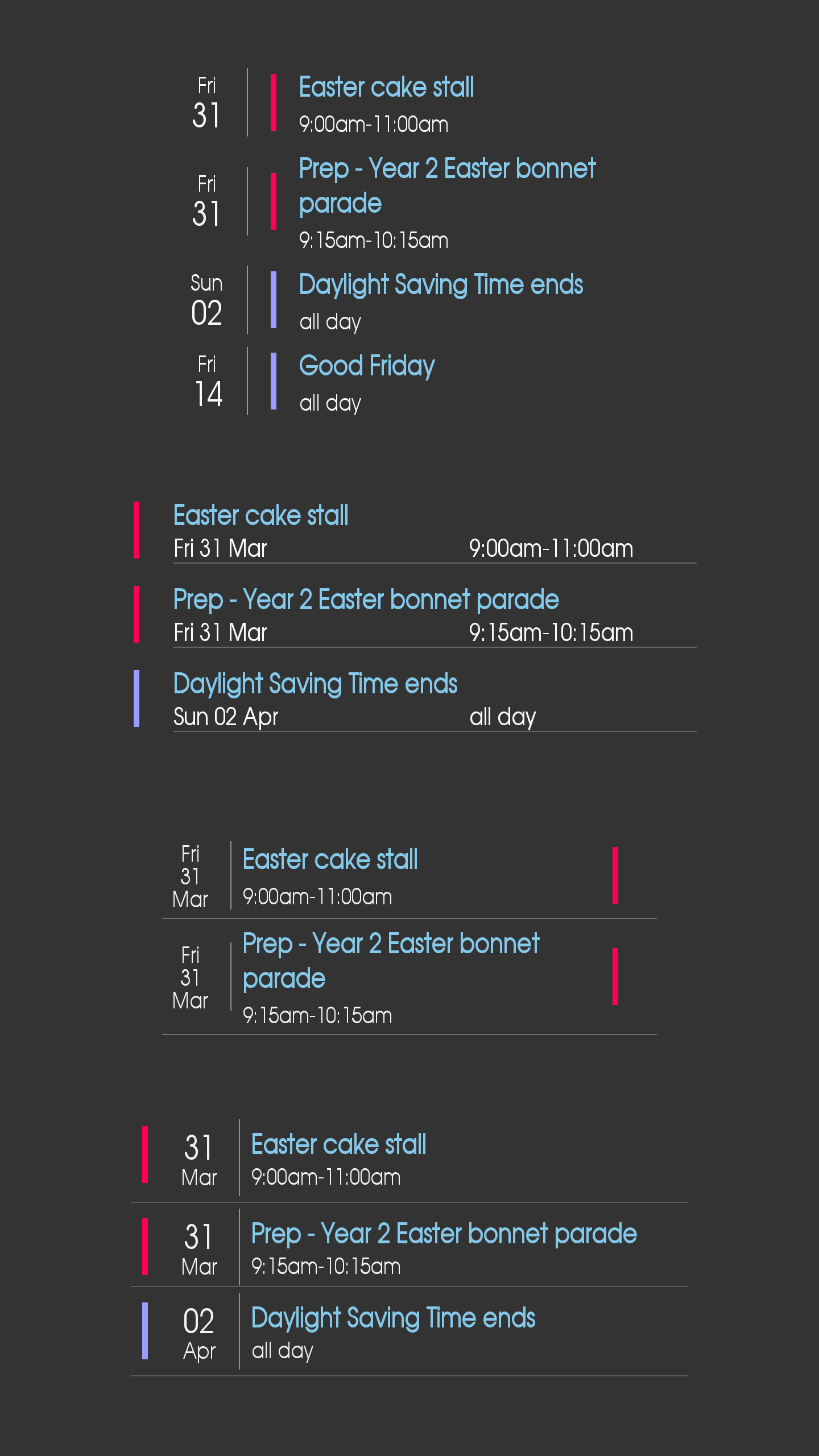The image size is (819, 1456).
Task: Click red bar beside bottom widget's bonnet parade
Action: [x=145, y=1247]
